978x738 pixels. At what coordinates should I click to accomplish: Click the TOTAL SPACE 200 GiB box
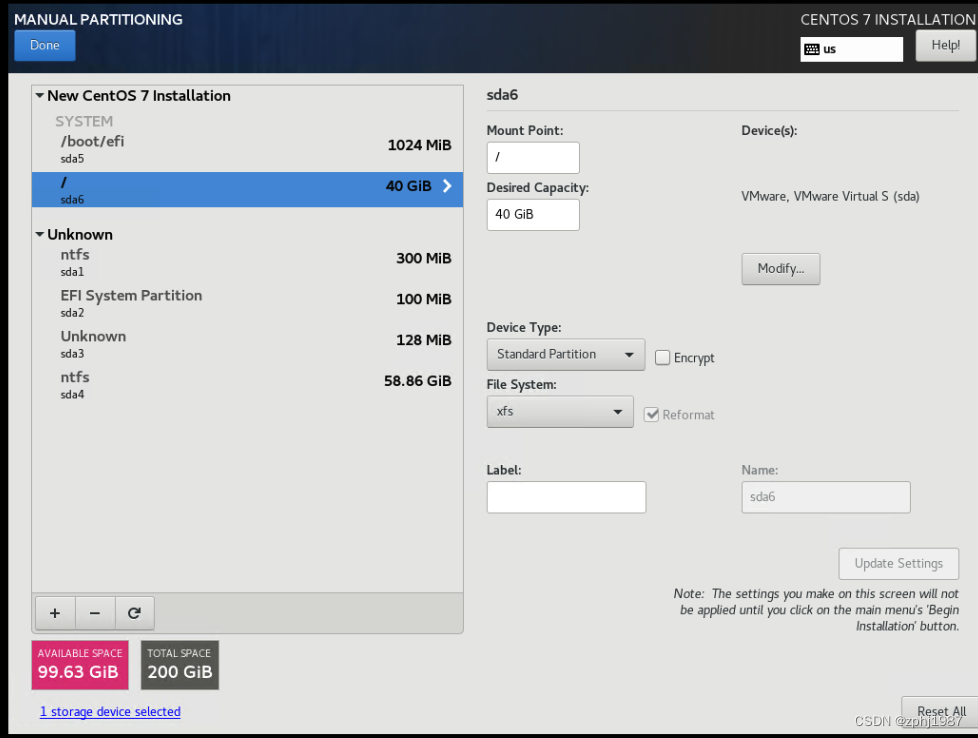coord(180,665)
